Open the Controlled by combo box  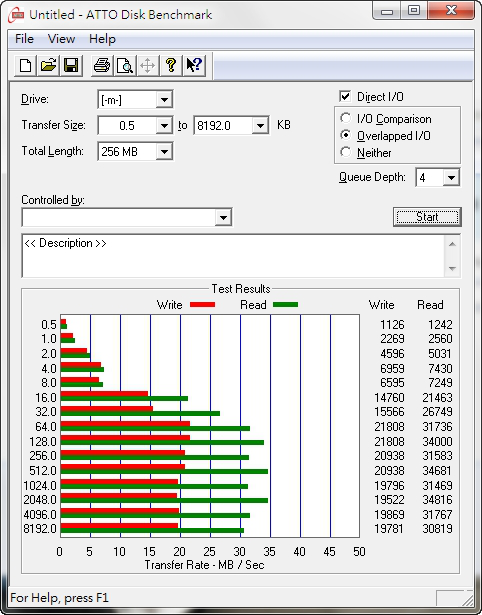pos(127,217)
